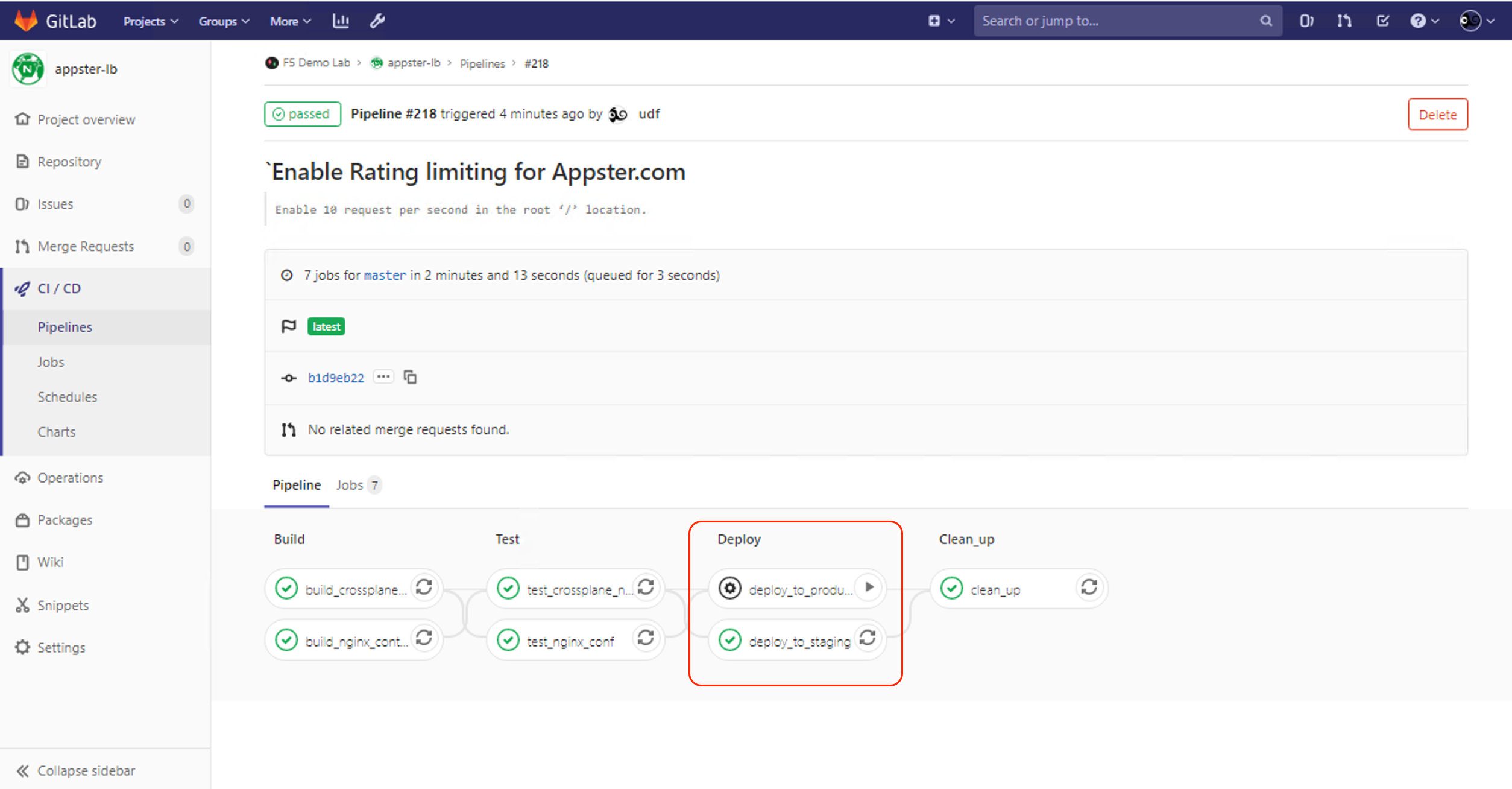Open the deploy_to_staging job name
1512x789 pixels.
[799, 641]
